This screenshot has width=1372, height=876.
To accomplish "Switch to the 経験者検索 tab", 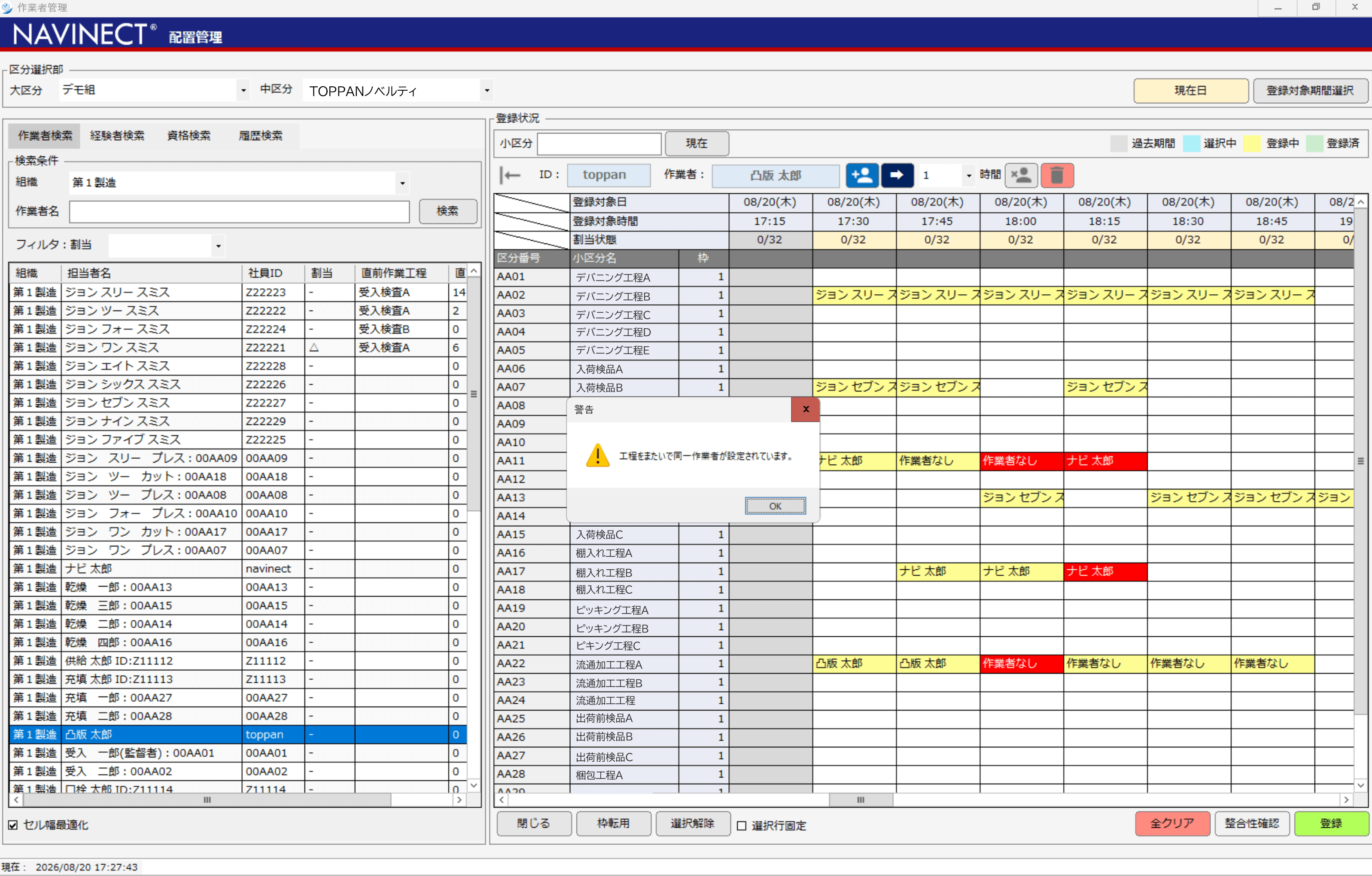I will (x=117, y=136).
